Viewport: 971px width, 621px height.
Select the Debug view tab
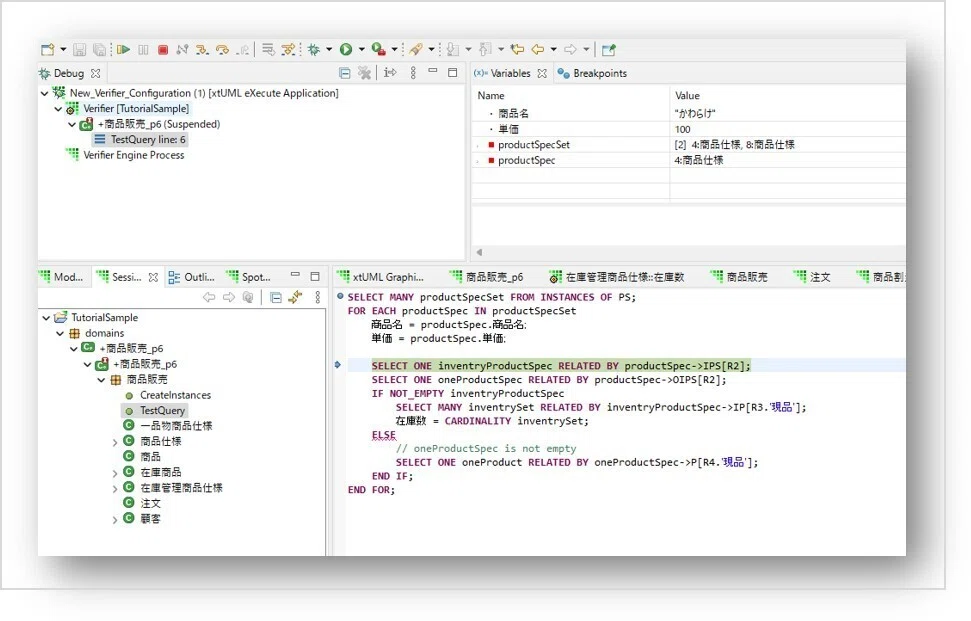69,73
